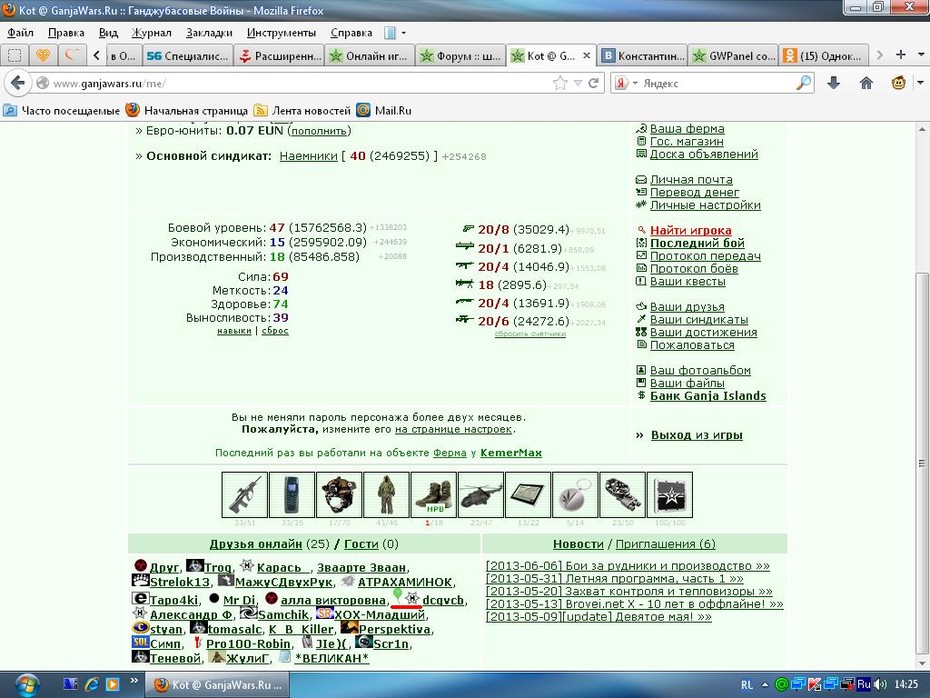The width and height of the screenshot is (930, 698).
Task: Click the assault rifle inventory item
Action: [x=244, y=495]
